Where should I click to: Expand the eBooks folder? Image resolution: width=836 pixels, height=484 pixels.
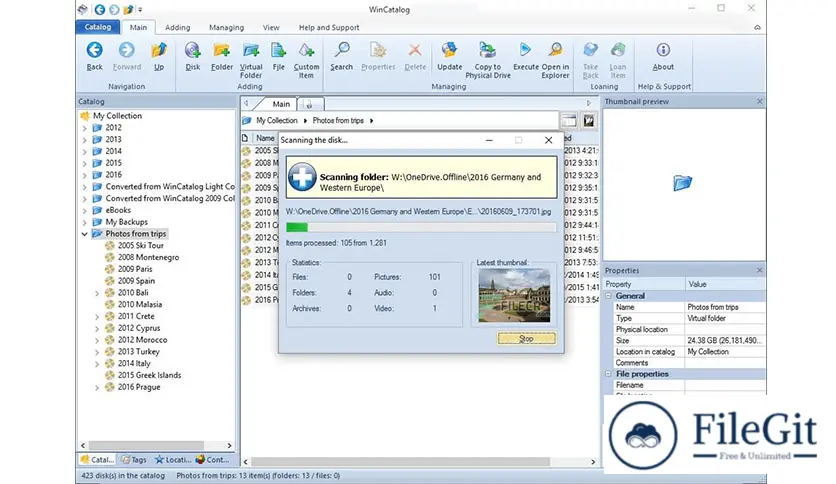pyautogui.click(x=84, y=211)
